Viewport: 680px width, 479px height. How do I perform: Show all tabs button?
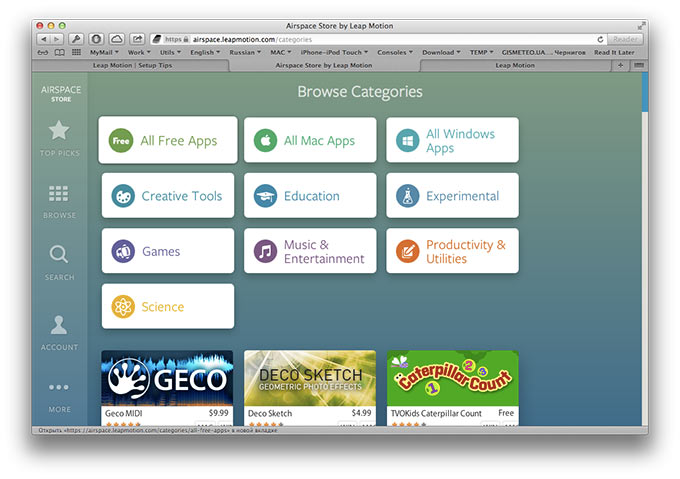click(639, 65)
